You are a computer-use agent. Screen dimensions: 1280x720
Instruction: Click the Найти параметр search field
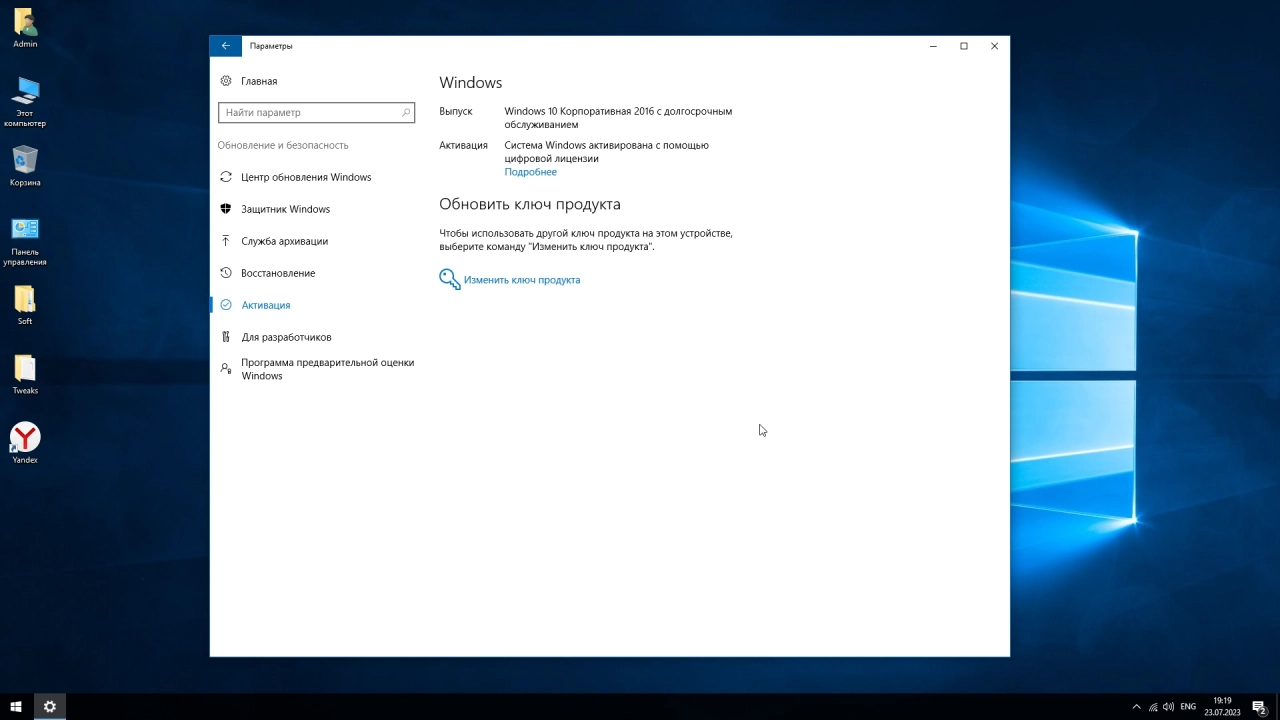click(x=316, y=113)
